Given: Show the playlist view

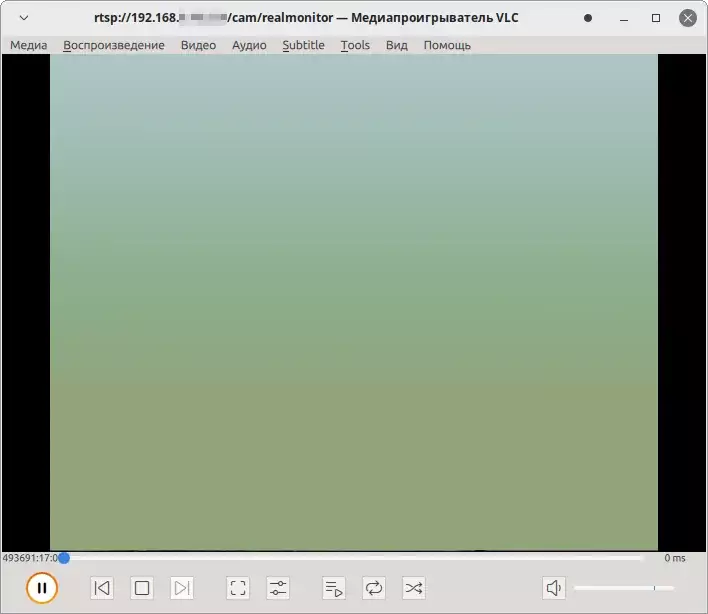Looking at the screenshot, I should (x=334, y=588).
